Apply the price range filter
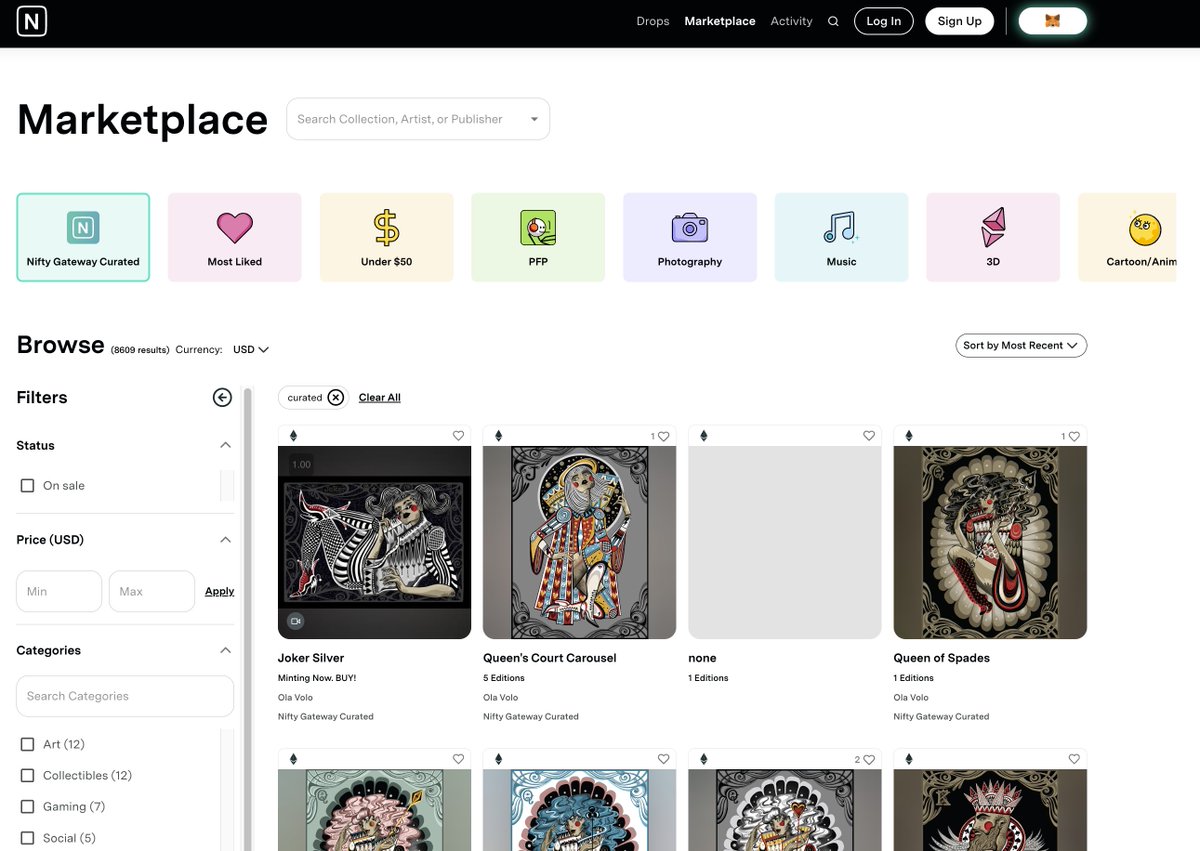Viewport: 1200px width, 851px height. click(219, 591)
